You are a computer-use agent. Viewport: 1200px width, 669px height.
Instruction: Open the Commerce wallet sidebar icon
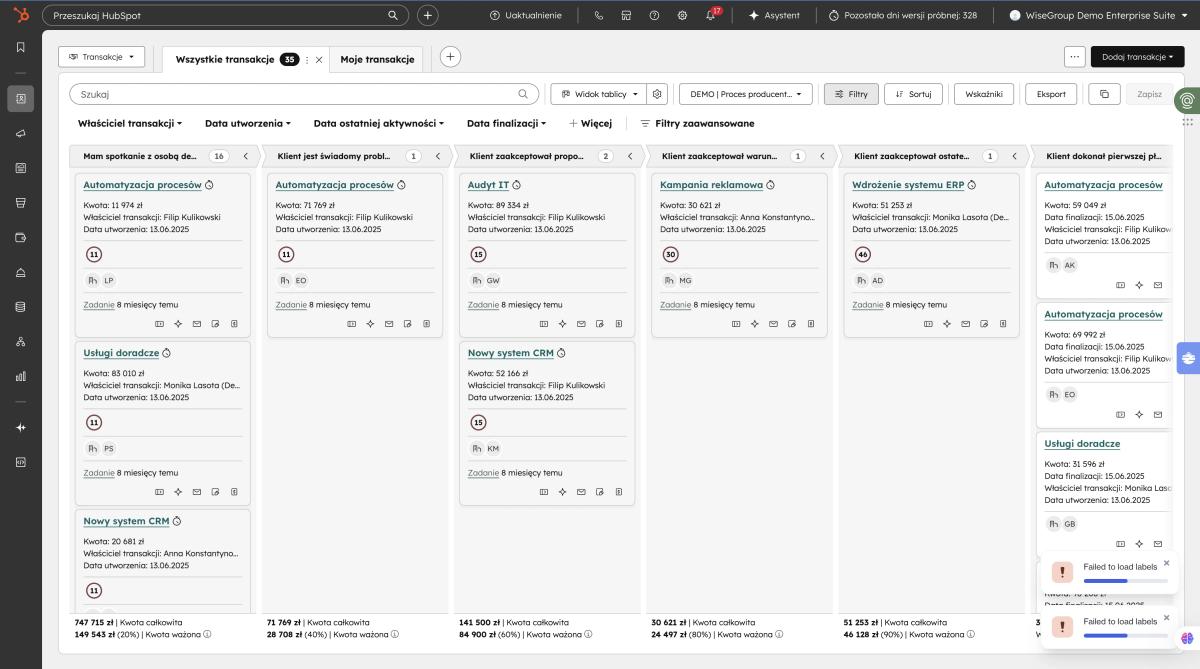tap(21, 237)
